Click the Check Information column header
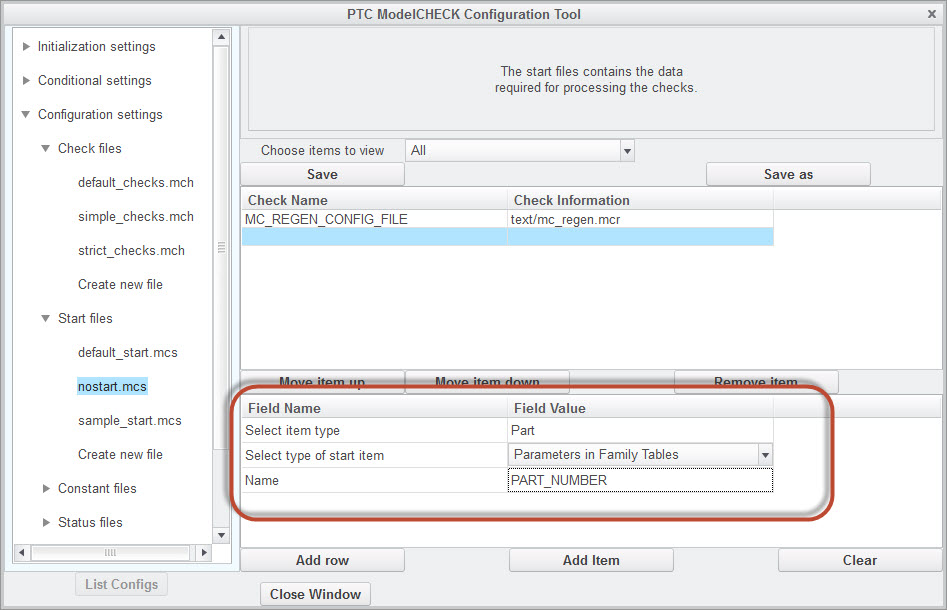Screen dimensions: 947x610 coord(640,200)
